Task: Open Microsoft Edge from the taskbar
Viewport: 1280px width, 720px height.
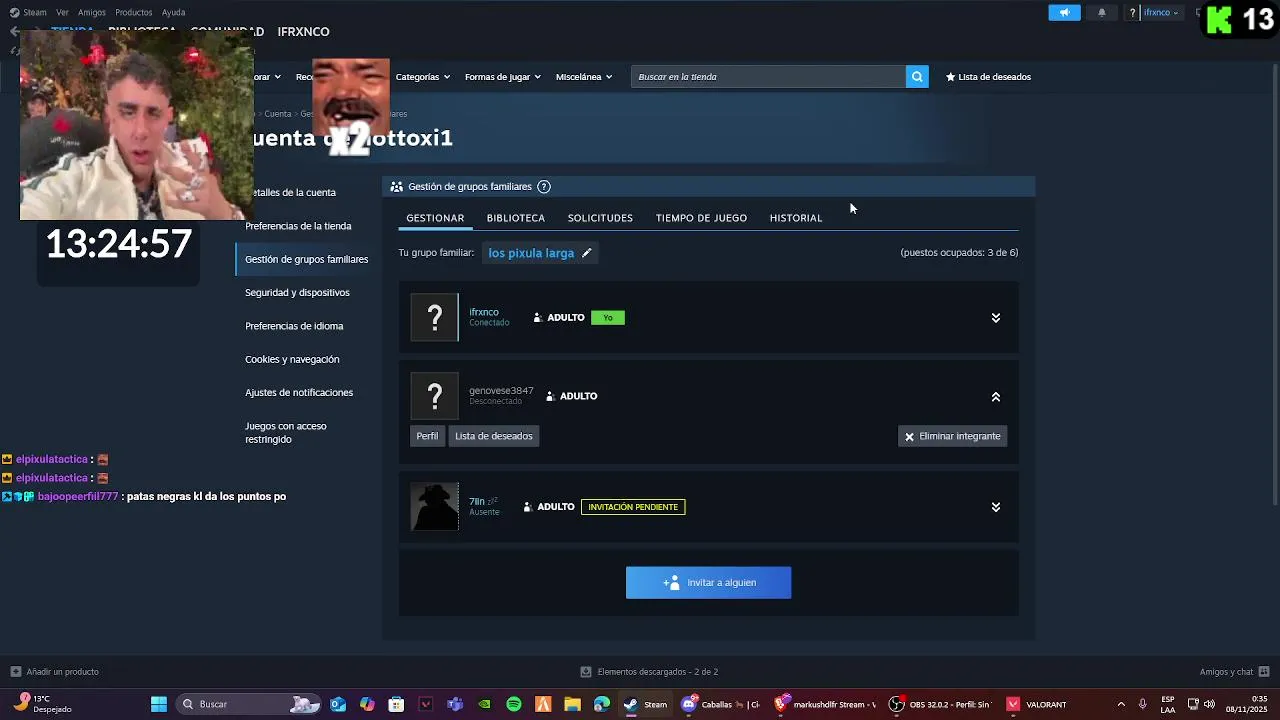Action: pyautogui.click(x=601, y=704)
